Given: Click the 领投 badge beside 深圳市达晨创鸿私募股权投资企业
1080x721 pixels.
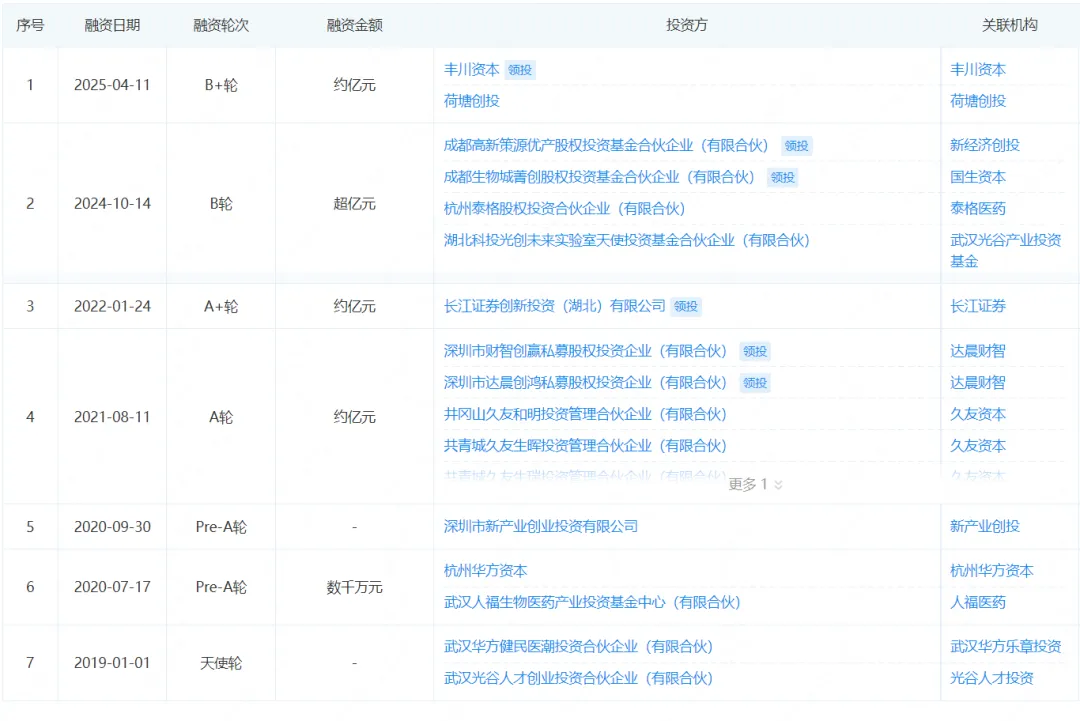Looking at the screenshot, I should click(755, 383).
